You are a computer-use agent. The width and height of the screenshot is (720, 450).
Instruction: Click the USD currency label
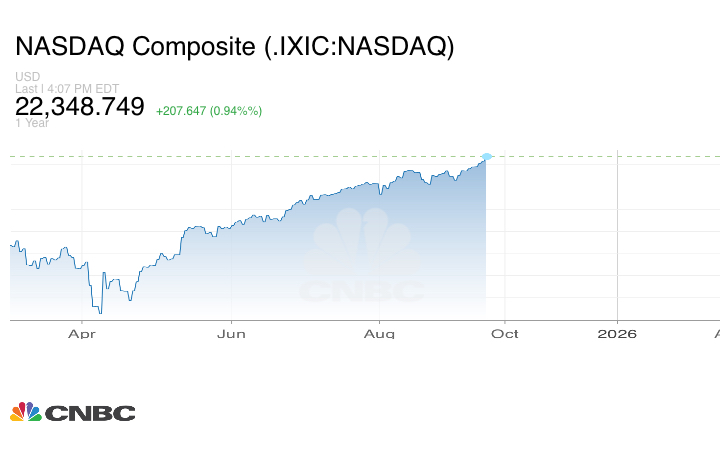(x=27, y=77)
